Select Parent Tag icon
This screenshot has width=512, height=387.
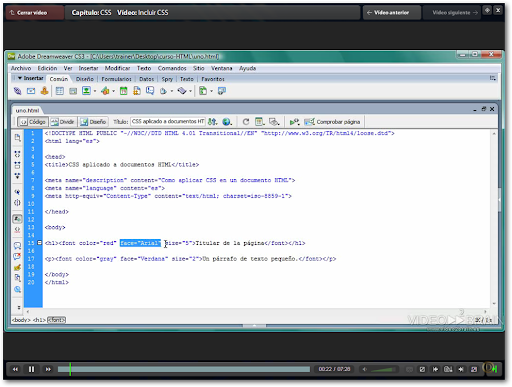click(x=17, y=192)
